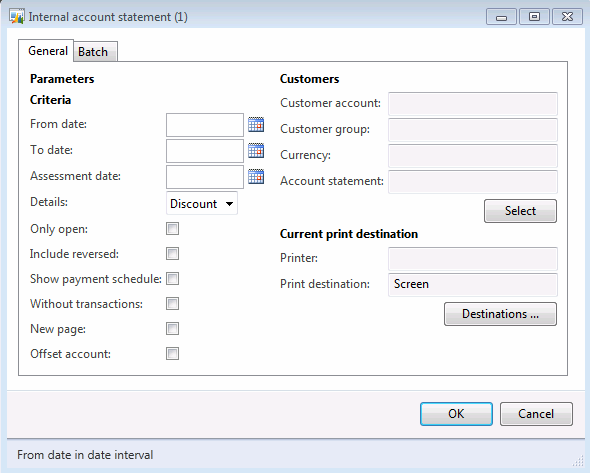Click the Printer field
The width and height of the screenshot is (590, 473).
[x=473, y=259]
